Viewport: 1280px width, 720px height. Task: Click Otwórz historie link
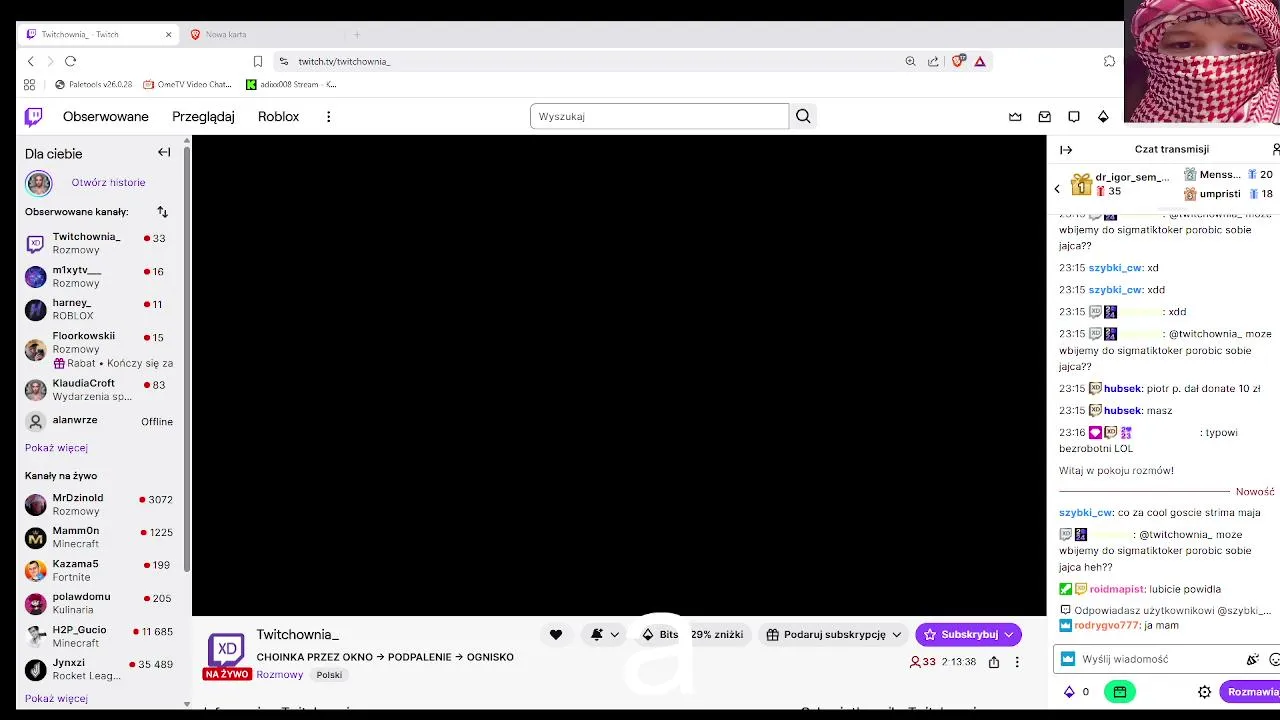click(108, 183)
